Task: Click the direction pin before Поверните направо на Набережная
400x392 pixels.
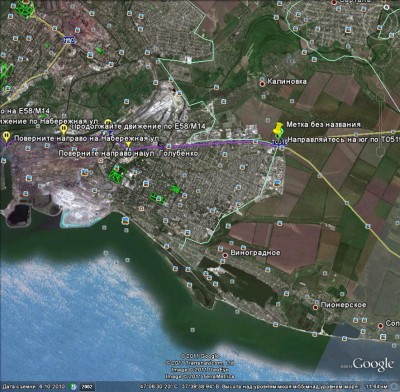Action: [x=6, y=136]
